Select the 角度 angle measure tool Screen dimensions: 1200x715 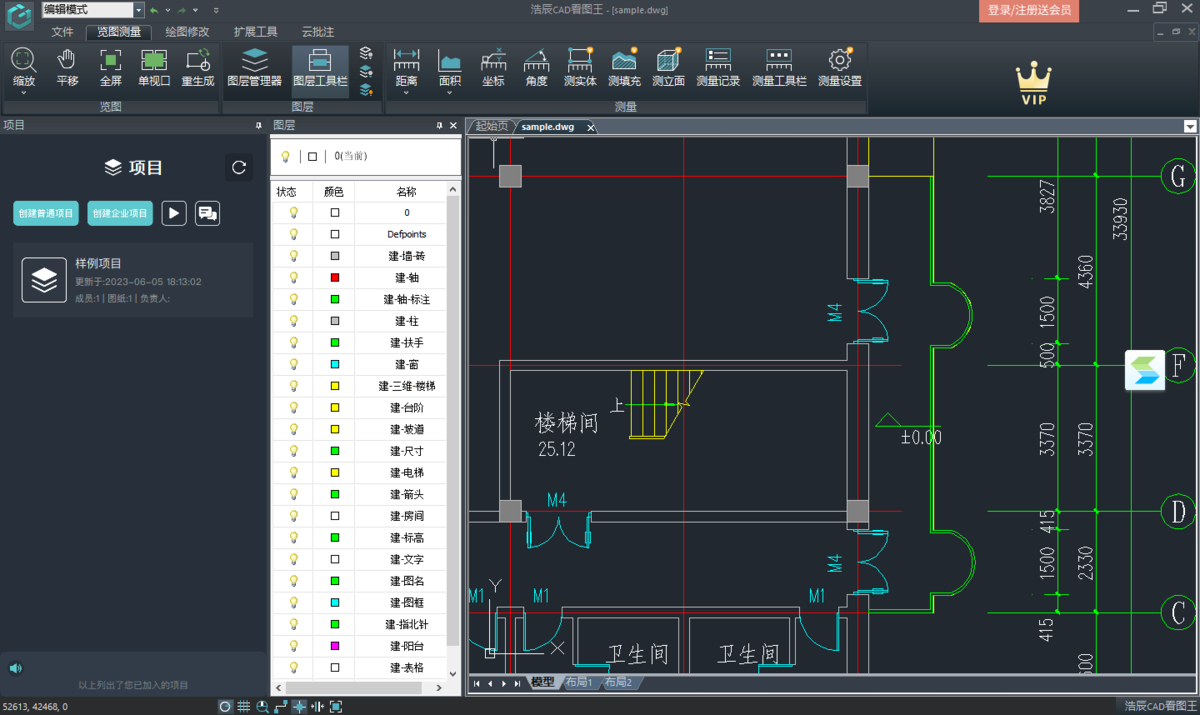(537, 68)
